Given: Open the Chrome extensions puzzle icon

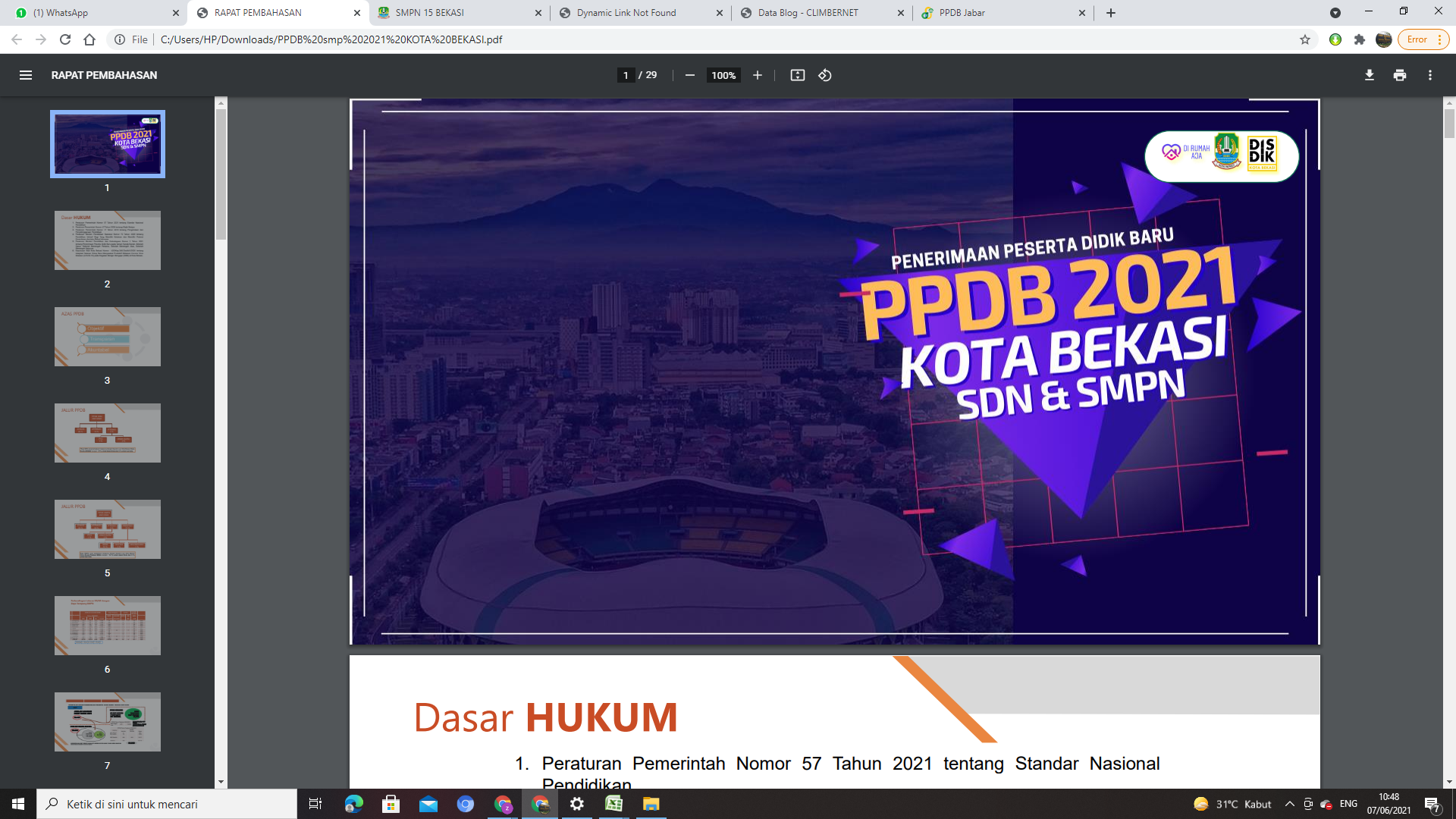Looking at the screenshot, I should click(1359, 39).
